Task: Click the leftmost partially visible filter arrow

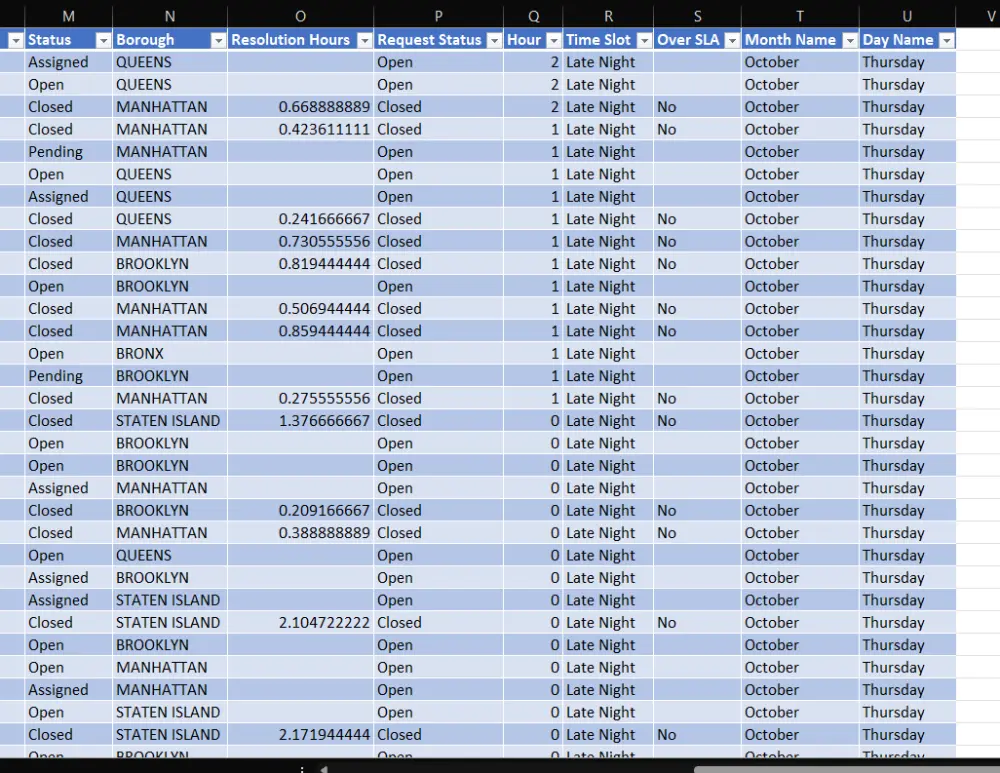Action: (16, 40)
